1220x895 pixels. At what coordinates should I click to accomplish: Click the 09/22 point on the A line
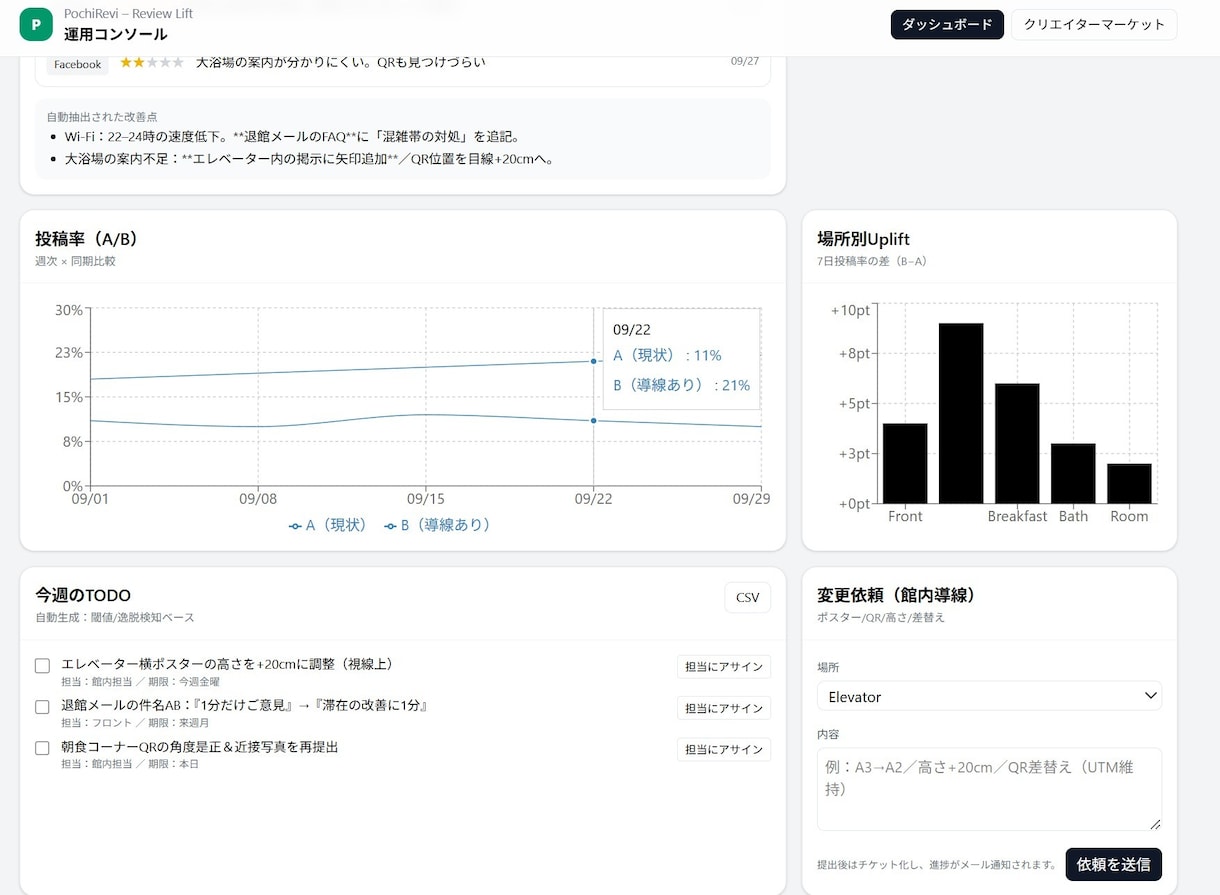coord(594,421)
